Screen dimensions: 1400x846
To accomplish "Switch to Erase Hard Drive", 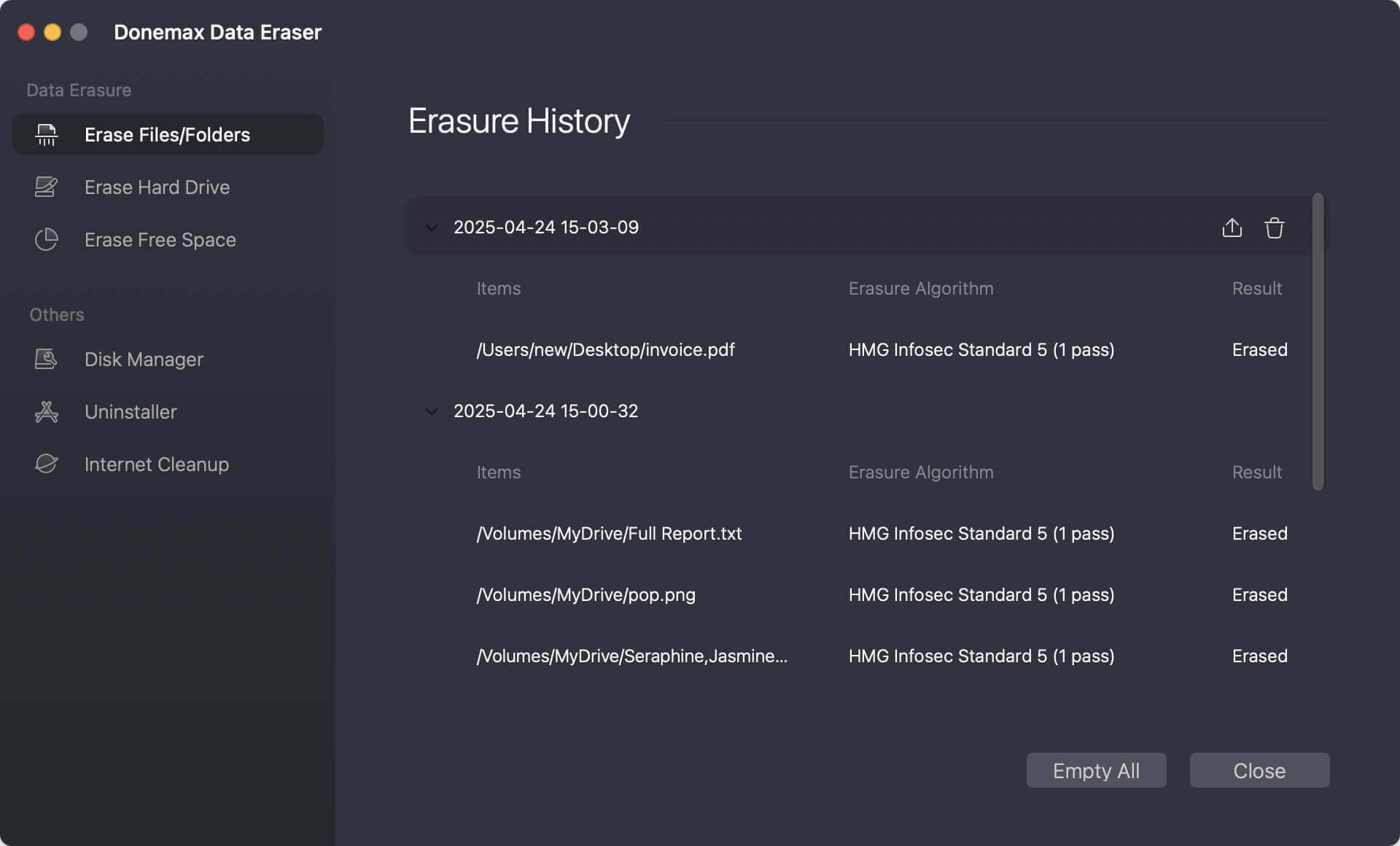I will [x=168, y=187].
